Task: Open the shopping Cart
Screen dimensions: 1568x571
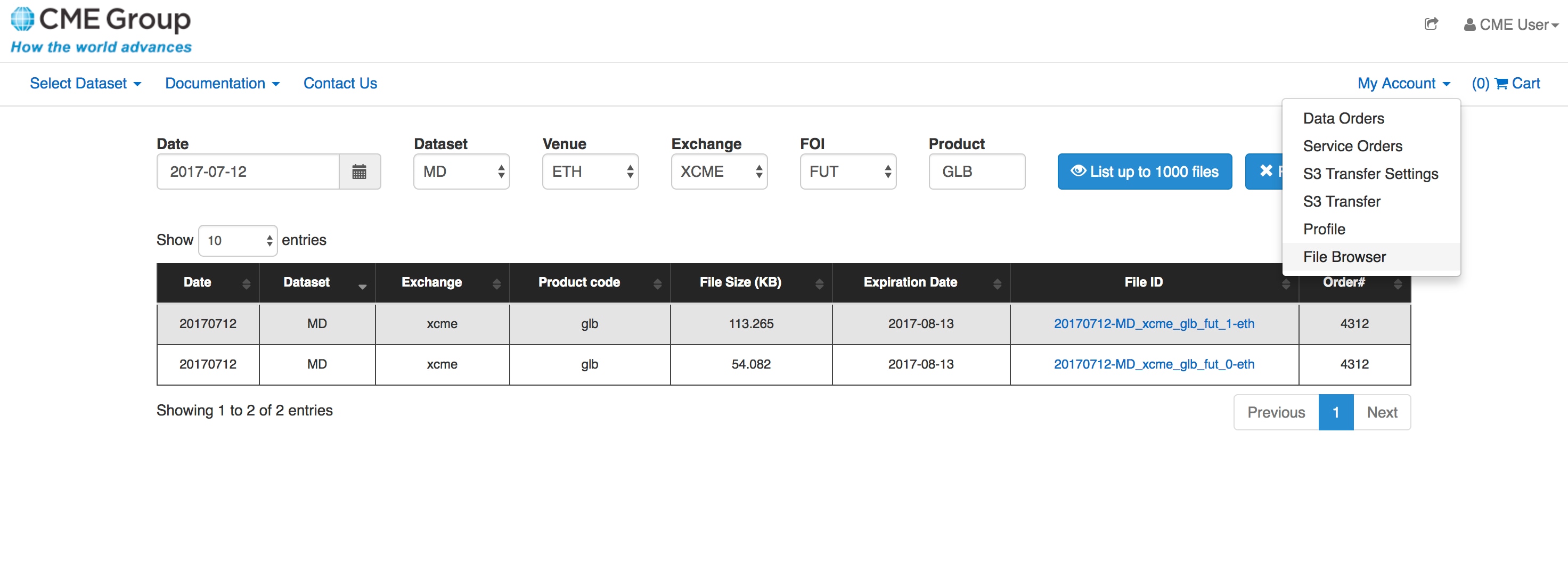Action: 1506,84
